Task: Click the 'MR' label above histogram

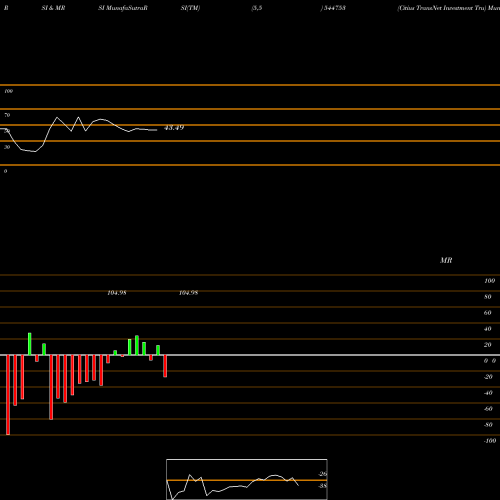Action: tap(446, 260)
